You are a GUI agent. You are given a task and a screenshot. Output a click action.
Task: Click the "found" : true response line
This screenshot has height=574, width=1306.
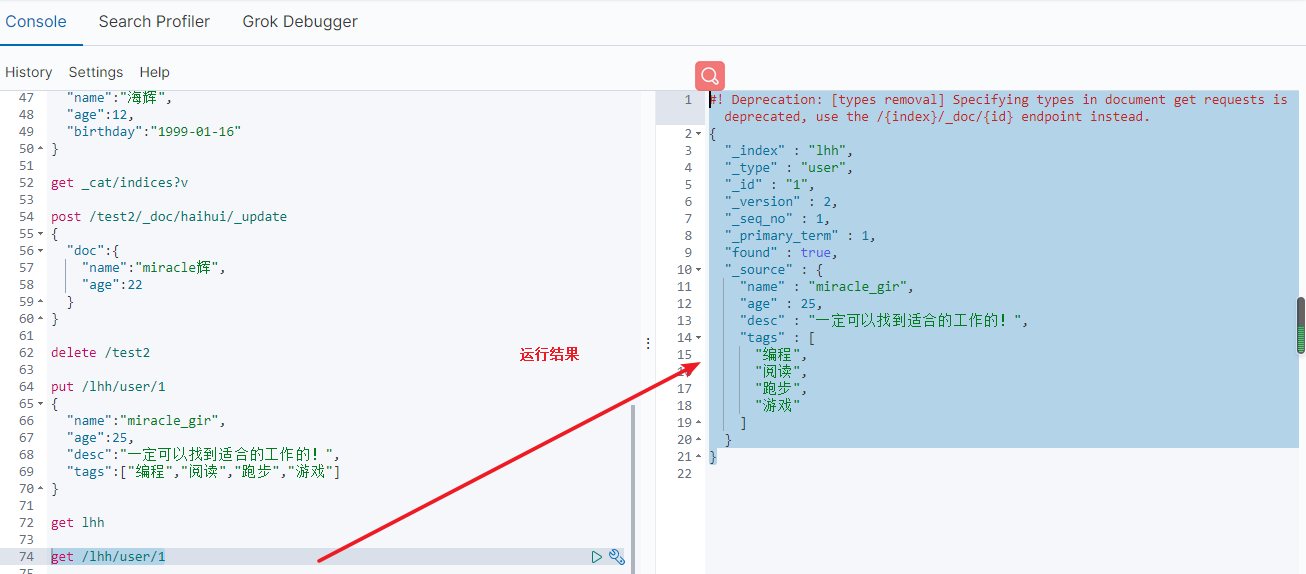(781, 253)
